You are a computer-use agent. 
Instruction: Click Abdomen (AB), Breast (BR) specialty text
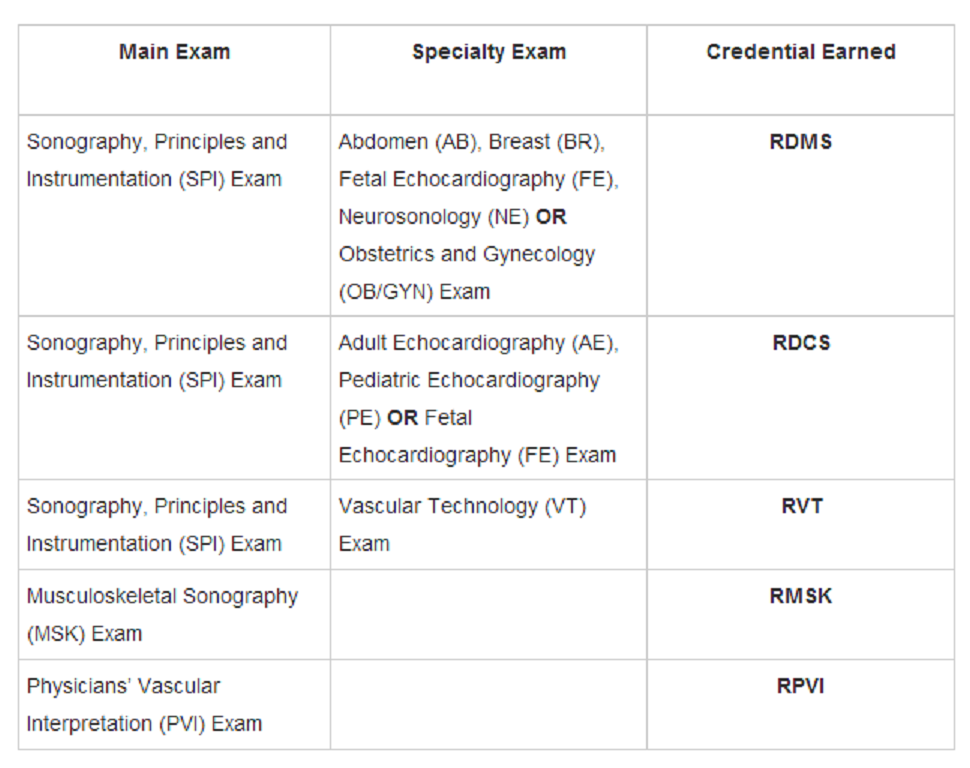click(471, 142)
